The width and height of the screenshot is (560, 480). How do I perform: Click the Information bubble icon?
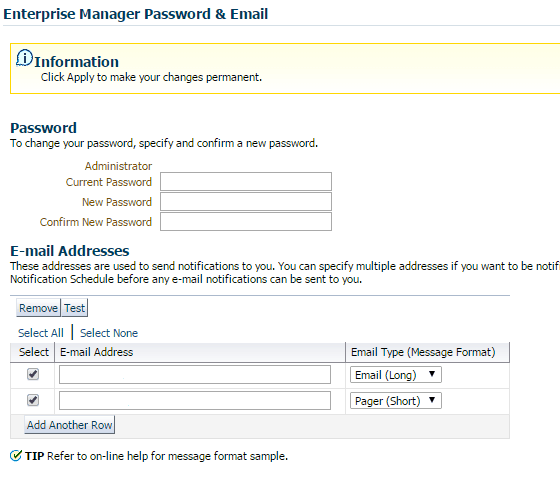(24, 58)
